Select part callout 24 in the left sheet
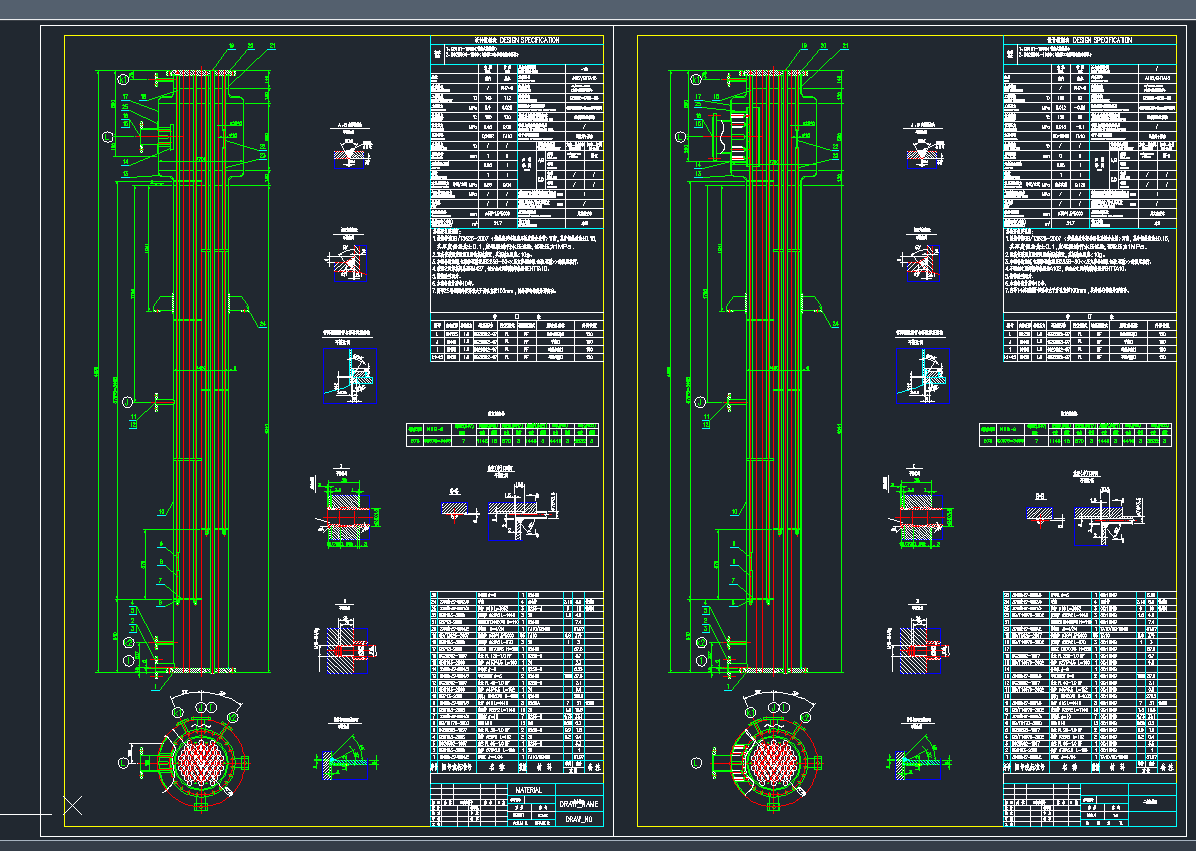The image size is (1196, 851). point(264,324)
